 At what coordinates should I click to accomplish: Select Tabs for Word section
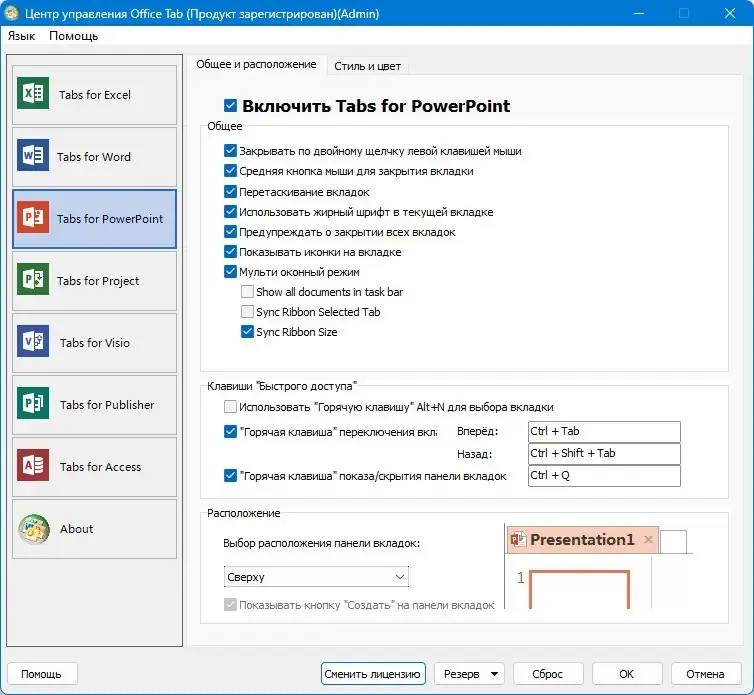(94, 157)
